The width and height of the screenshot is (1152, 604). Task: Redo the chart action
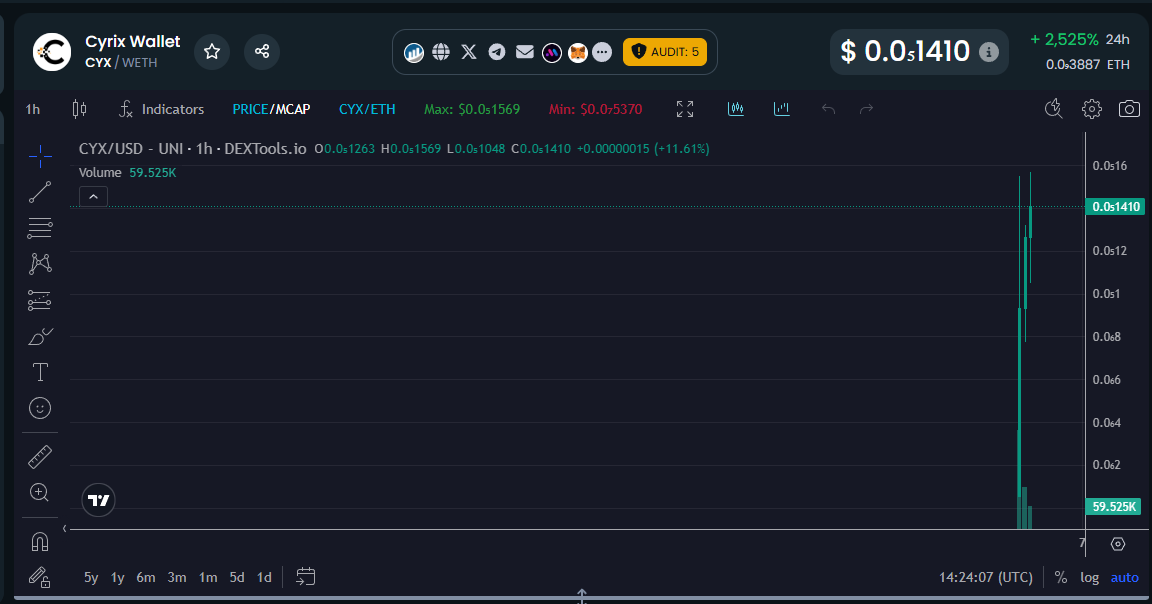pyautogui.click(x=866, y=109)
